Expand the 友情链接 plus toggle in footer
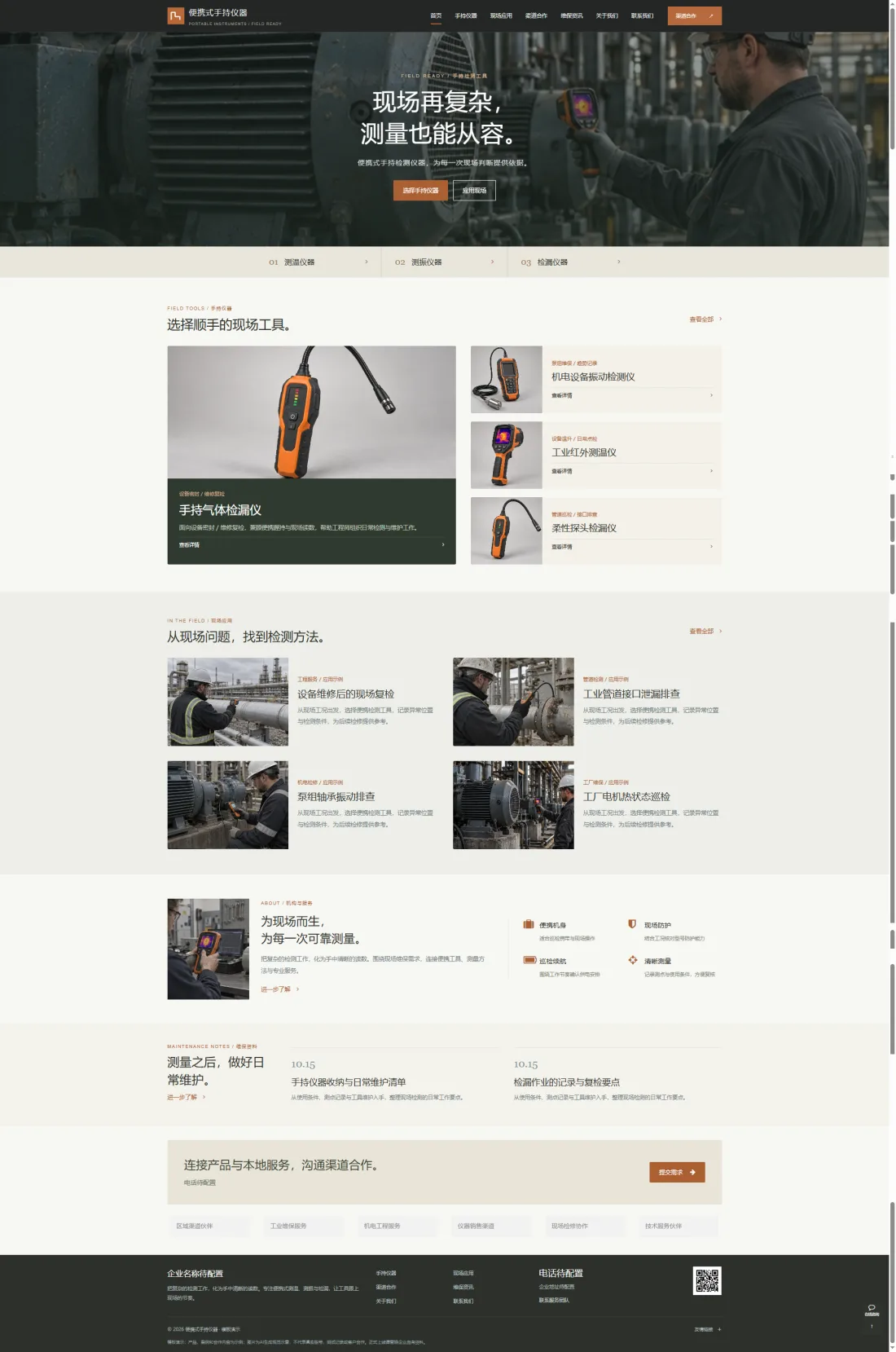 (719, 1329)
